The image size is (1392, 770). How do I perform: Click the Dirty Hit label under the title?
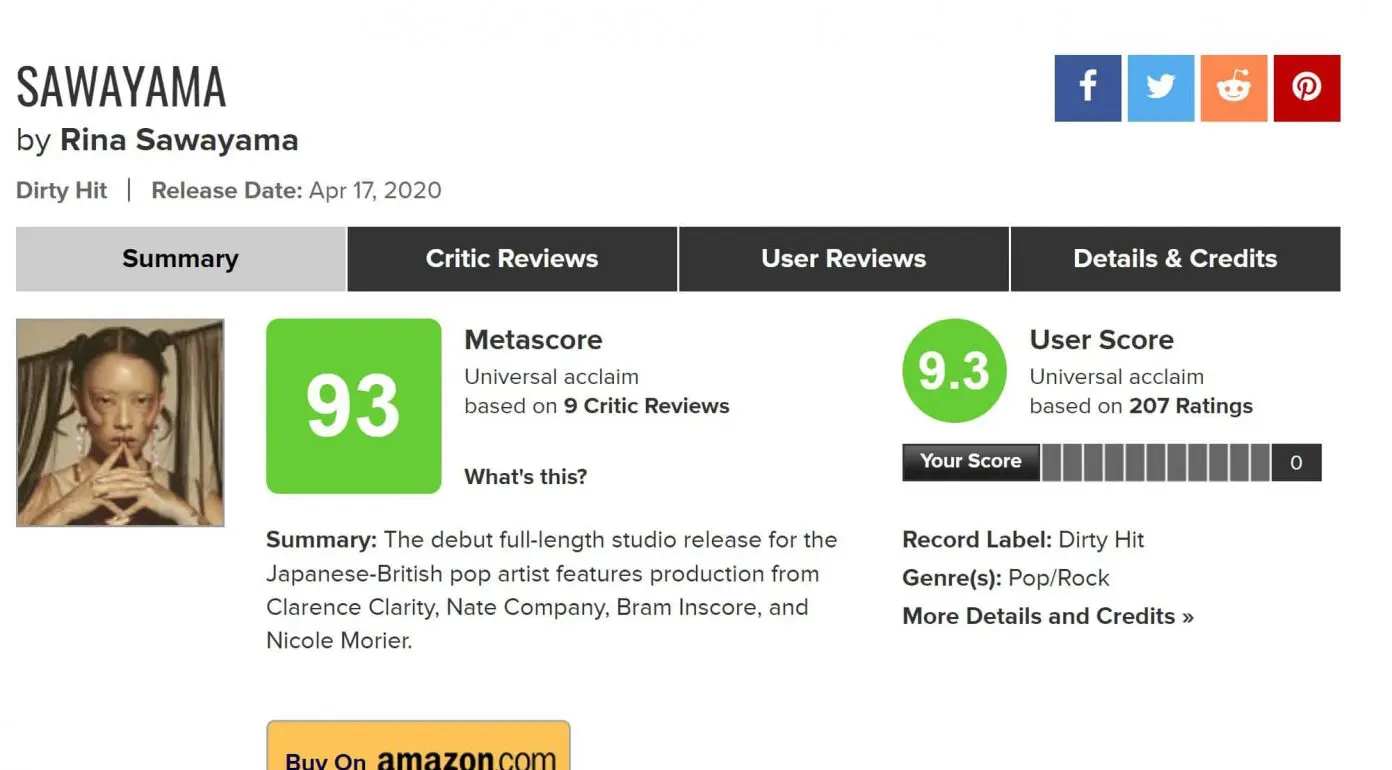tap(61, 190)
